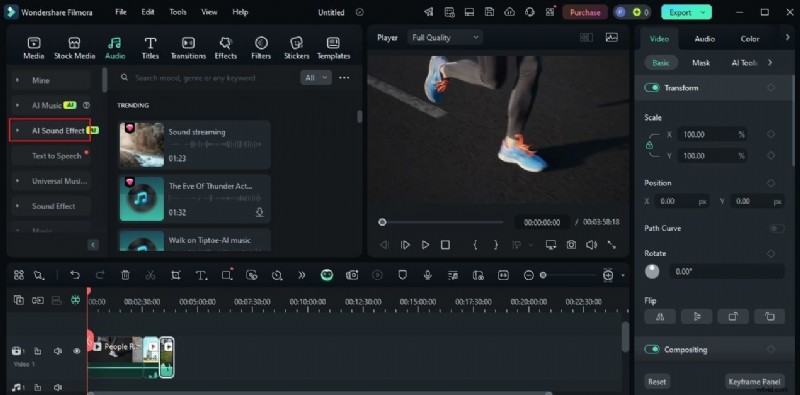This screenshot has height=395, width=800.
Task: Step back one frame in the player
Action: (x=384, y=245)
